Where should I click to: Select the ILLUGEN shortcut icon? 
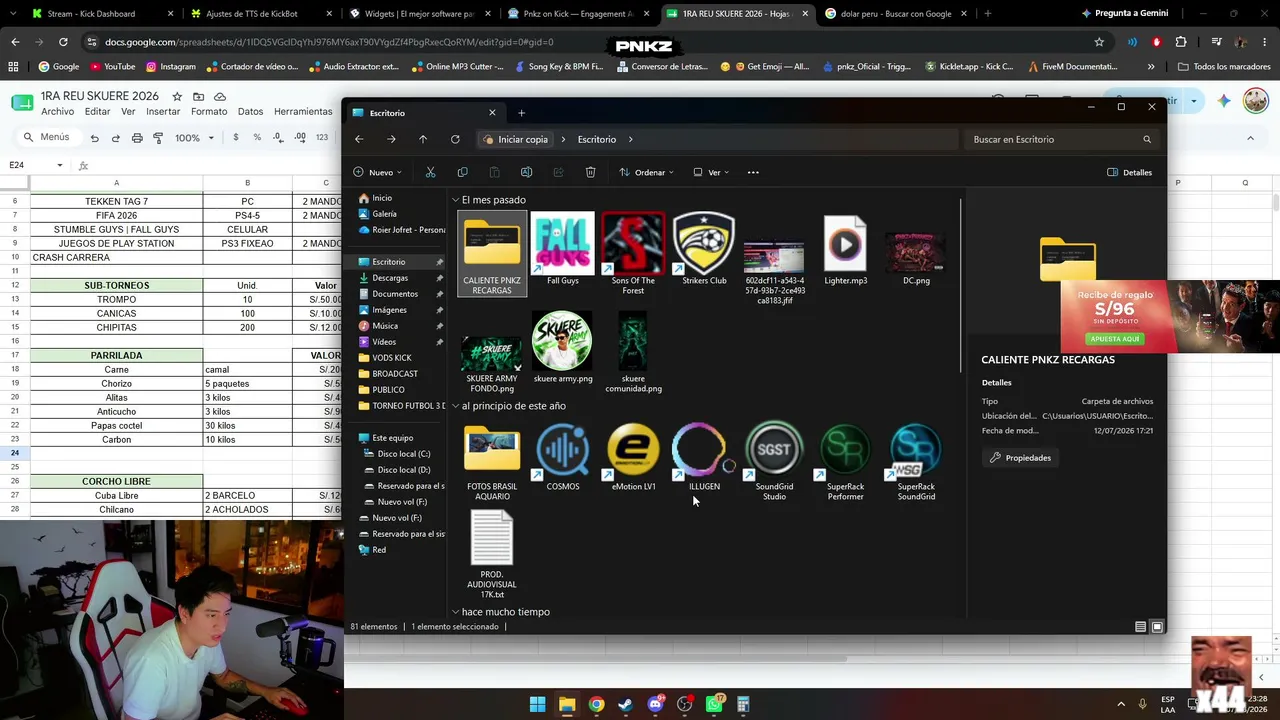point(704,451)
